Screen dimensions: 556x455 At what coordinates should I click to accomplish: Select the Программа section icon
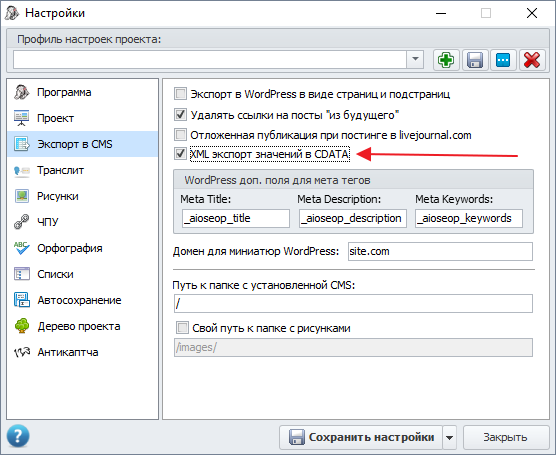(22, 92)
